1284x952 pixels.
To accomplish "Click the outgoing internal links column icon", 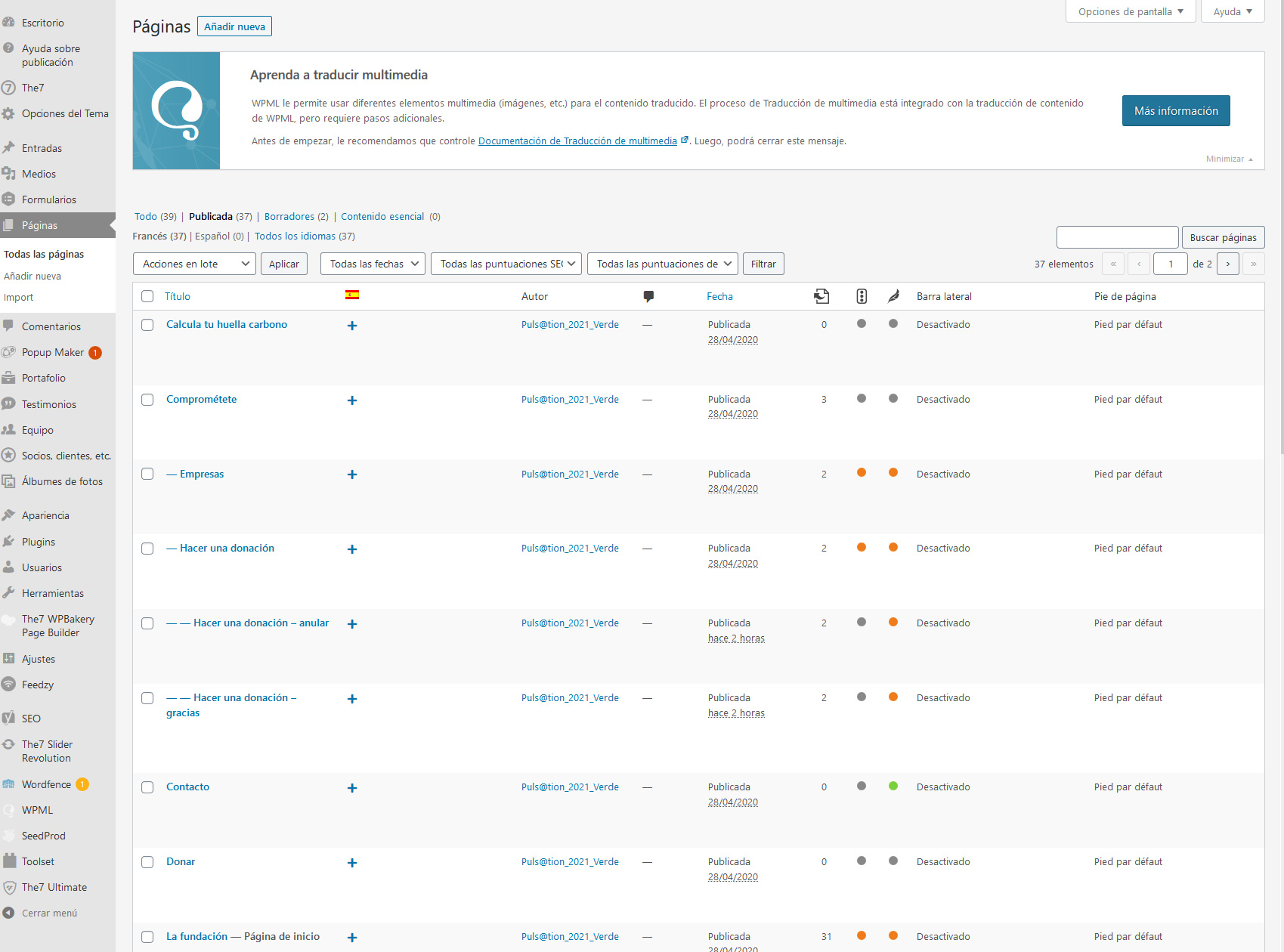I will 821,296.
